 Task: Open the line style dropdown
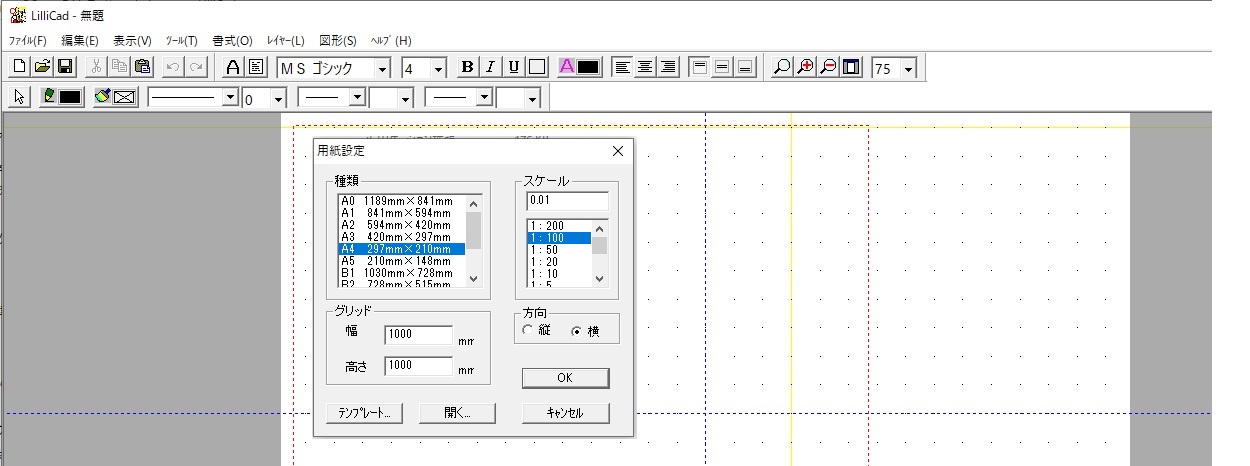coord(230,97)
